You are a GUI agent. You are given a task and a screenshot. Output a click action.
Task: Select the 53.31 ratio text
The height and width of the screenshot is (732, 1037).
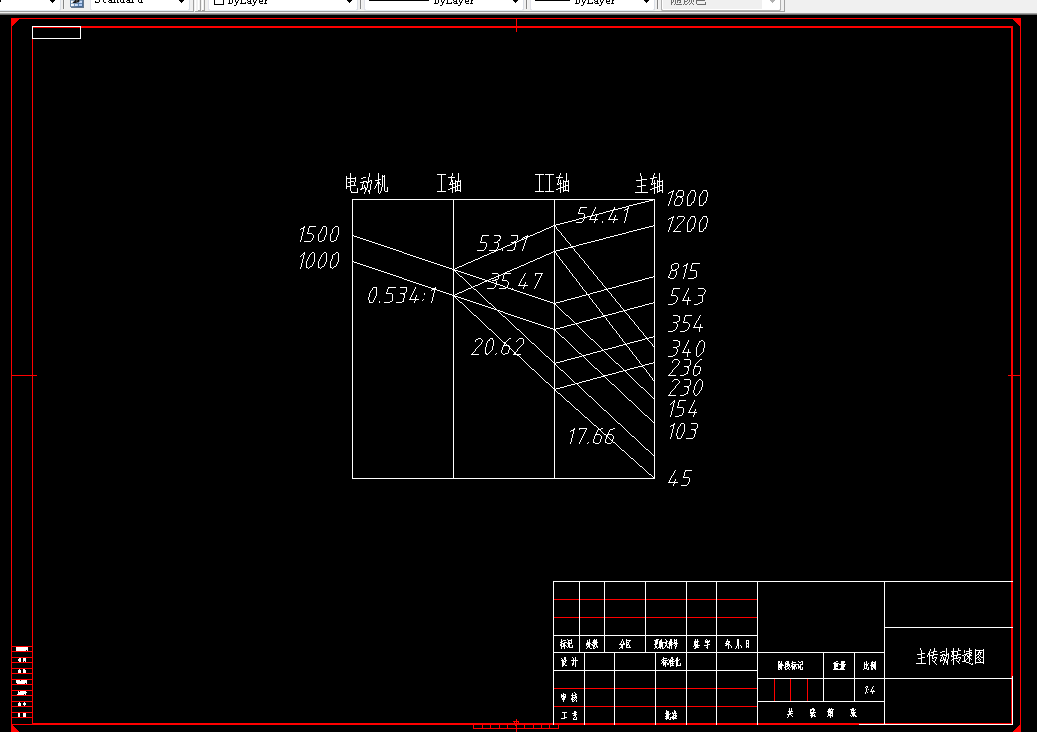(503, 243)
